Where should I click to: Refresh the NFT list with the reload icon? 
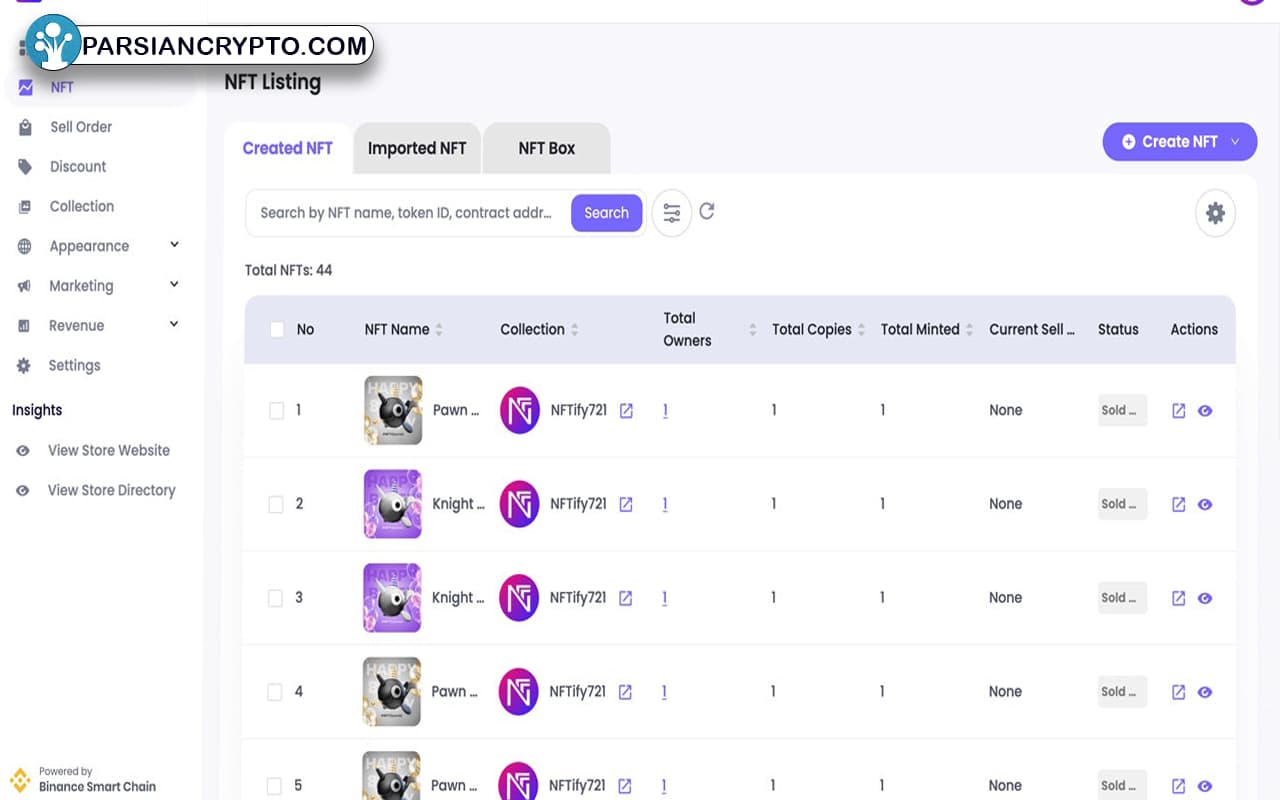coord(707,211)
